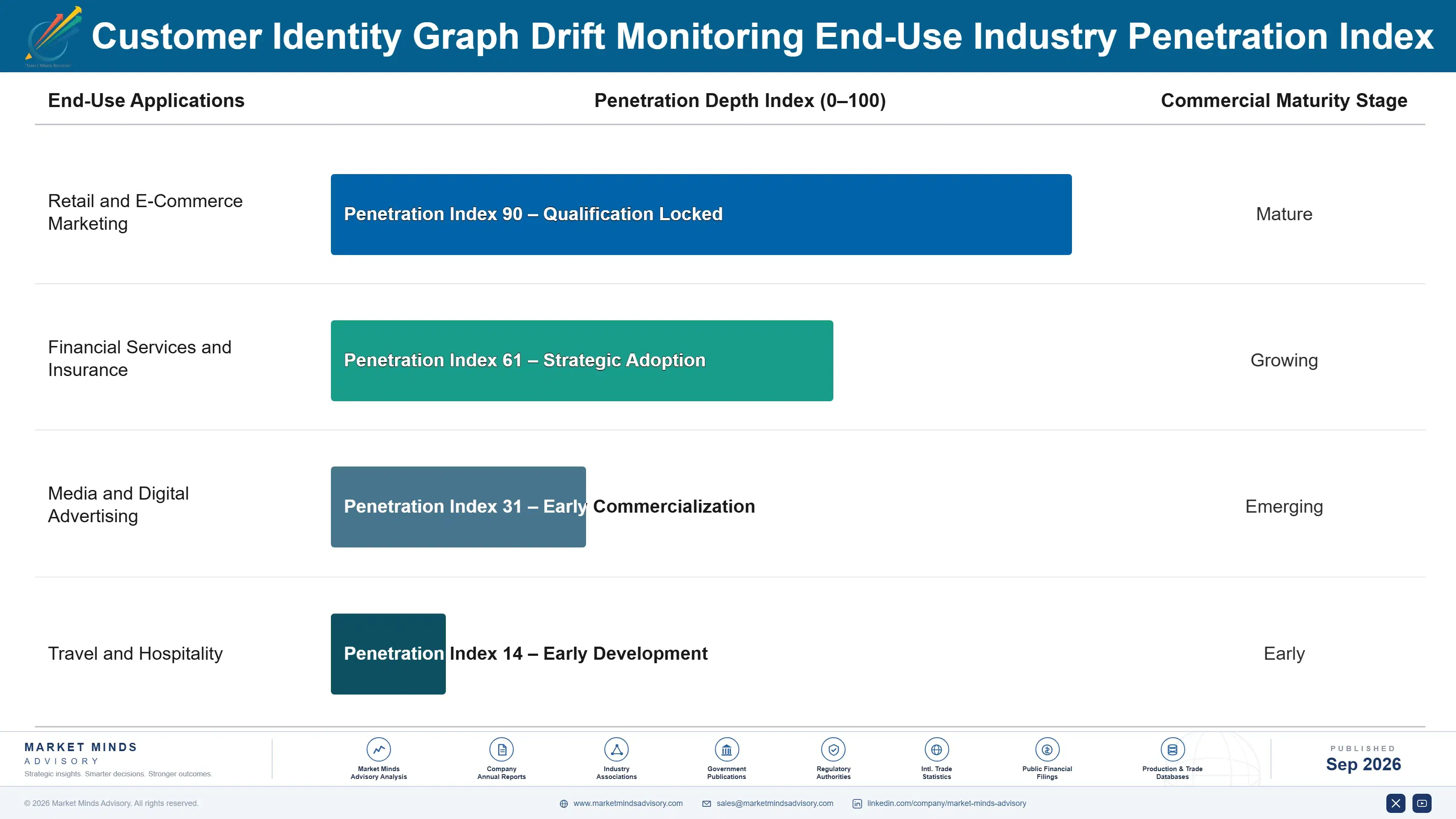Select the Penetration Index 31 slate bar
Screen dimensions: 1456x819
[x=458, y=507]
